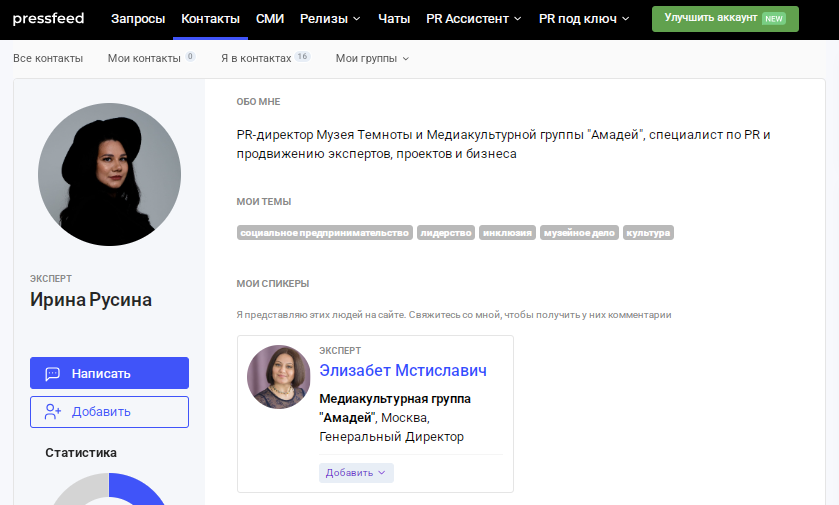Select the Контакты tab
The width and height of the screenshot is (839, 505).
click(210, 19)
